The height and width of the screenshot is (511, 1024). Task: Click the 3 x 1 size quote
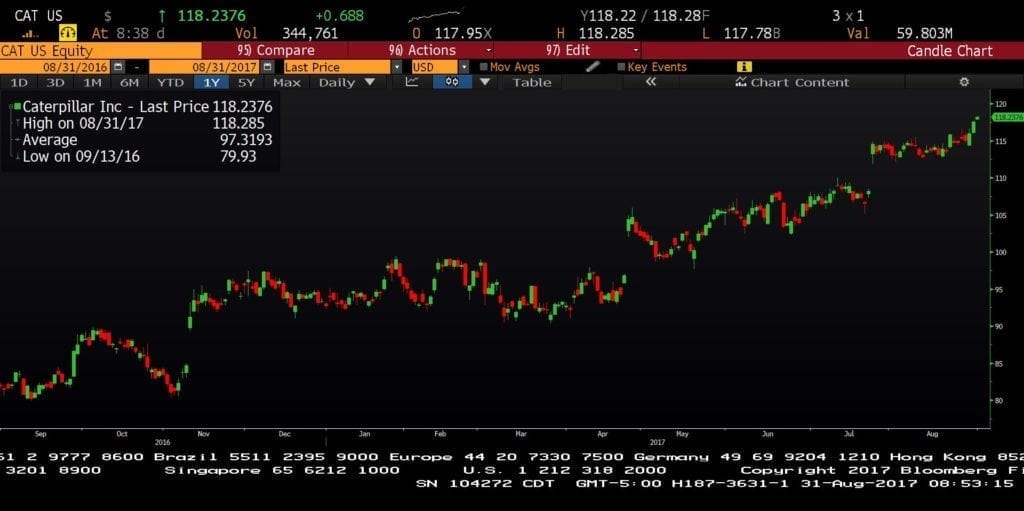848,16
